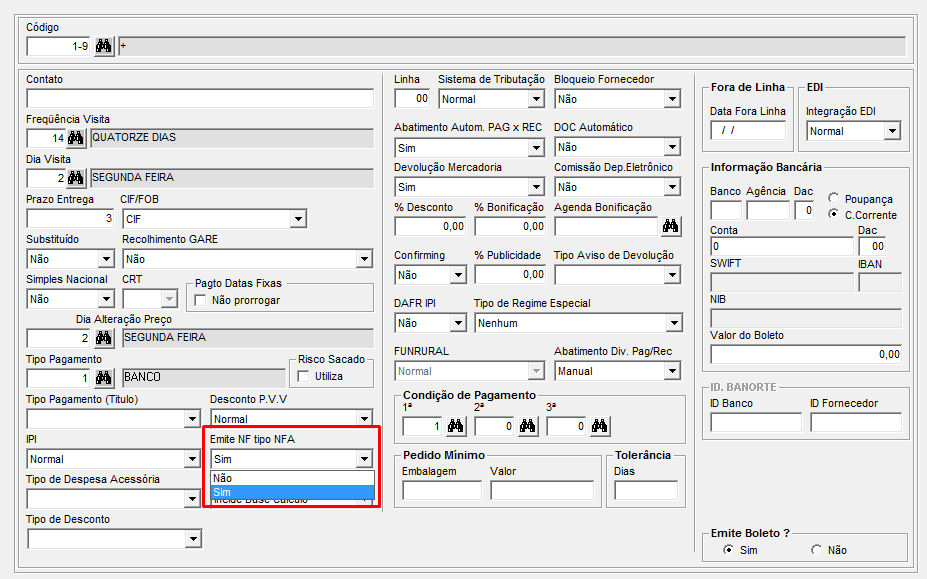Expand Tipo Pagamento (Titulo) dropdown
This screenshot has width=927, height=579.
pyautogui.click(x=193, y=419)
